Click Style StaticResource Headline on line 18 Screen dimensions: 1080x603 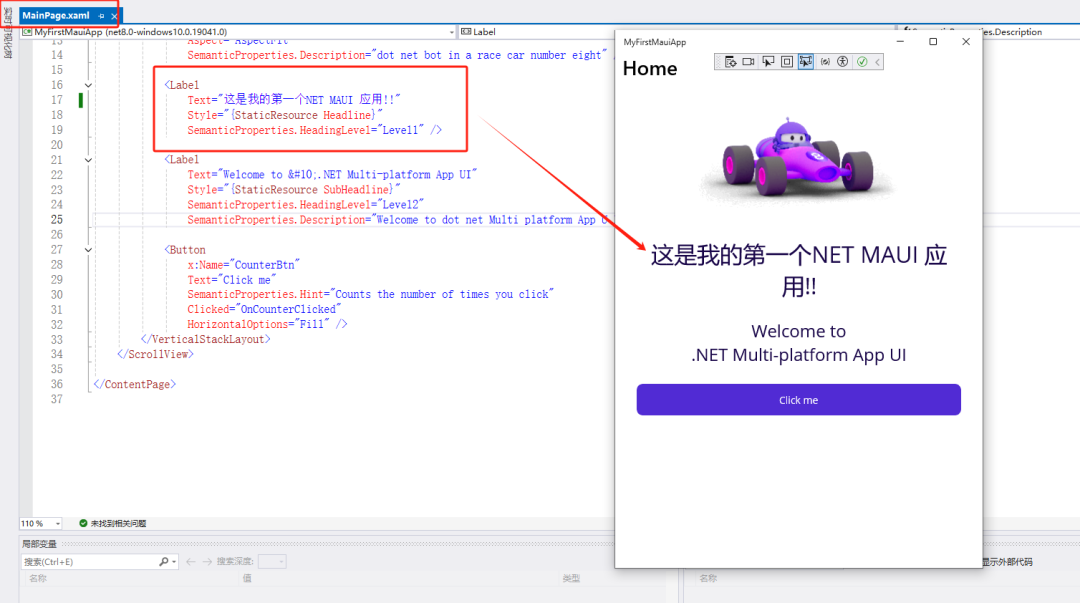click(x=284, y=115)
